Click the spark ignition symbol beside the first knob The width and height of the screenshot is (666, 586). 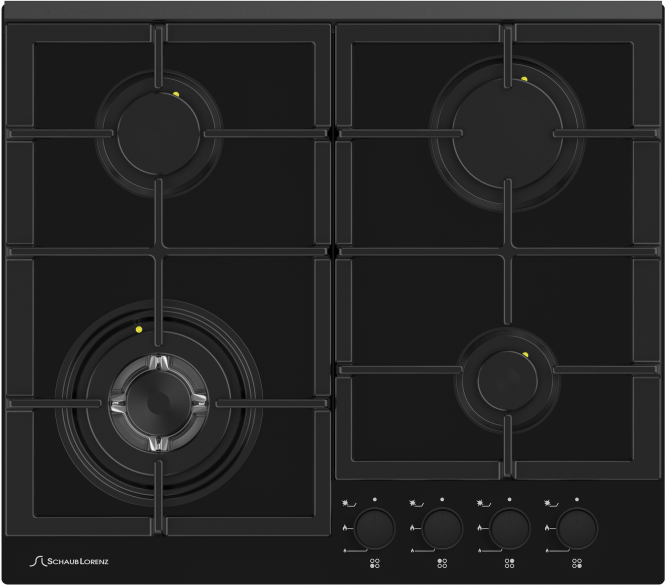(345, 500)
